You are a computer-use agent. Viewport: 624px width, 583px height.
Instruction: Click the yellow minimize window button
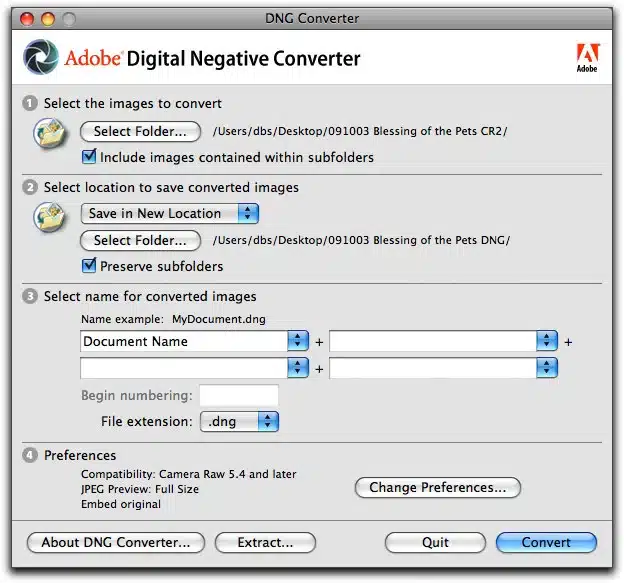(48, 19)
